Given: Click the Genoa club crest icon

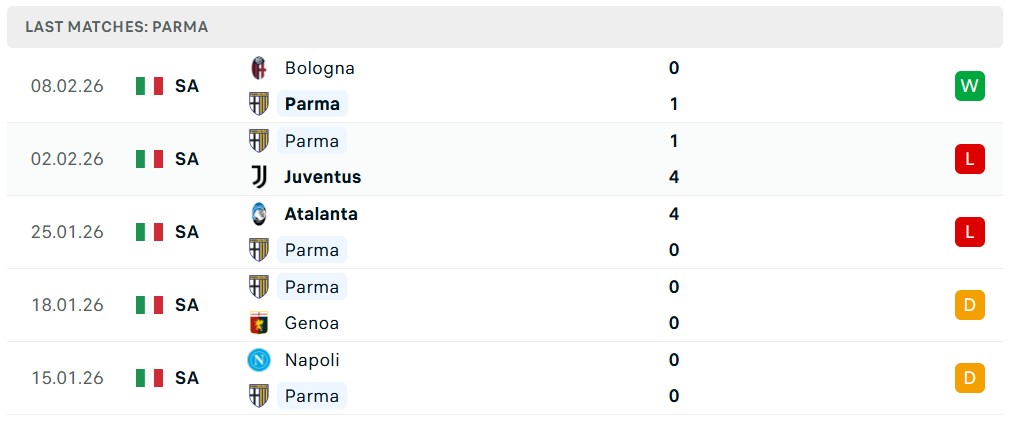Looking at the screenshot, I should point(259,323).
